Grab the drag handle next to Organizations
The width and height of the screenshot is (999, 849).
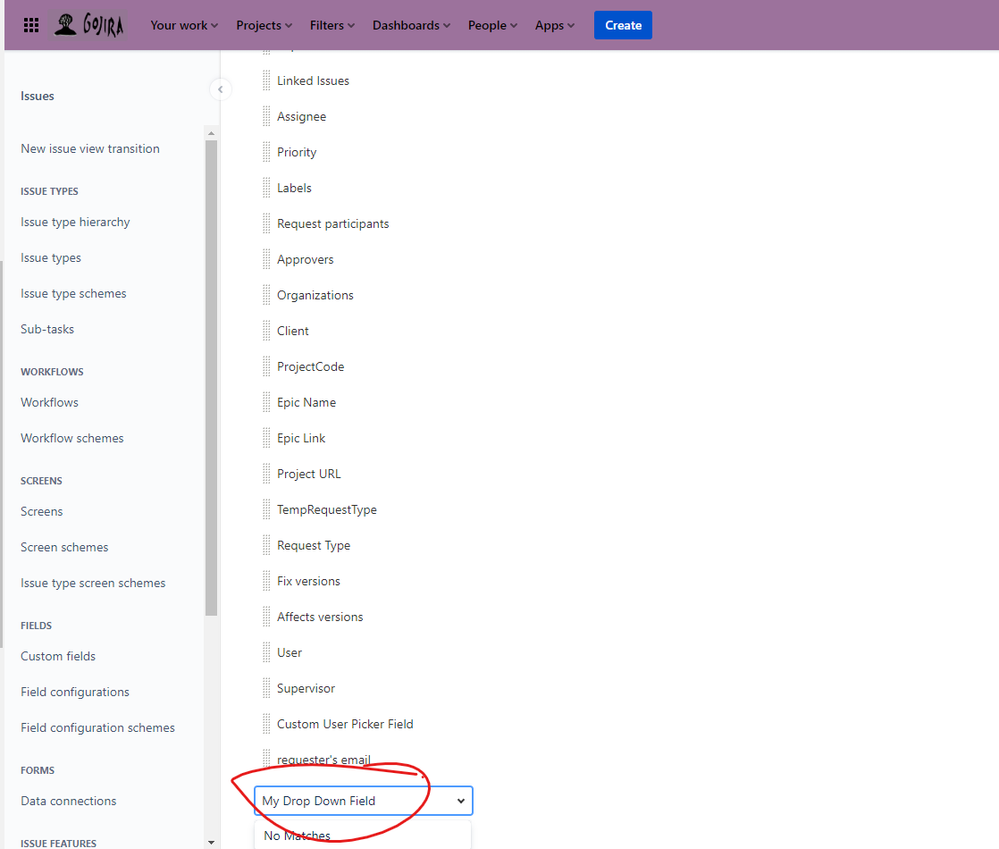[x=266, y=295]
